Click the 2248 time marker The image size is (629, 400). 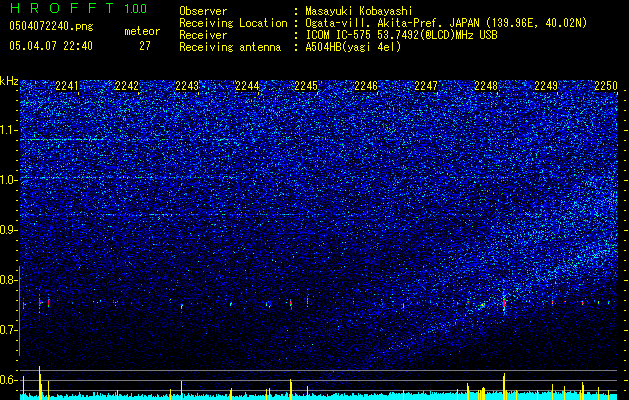click(486, 86)
